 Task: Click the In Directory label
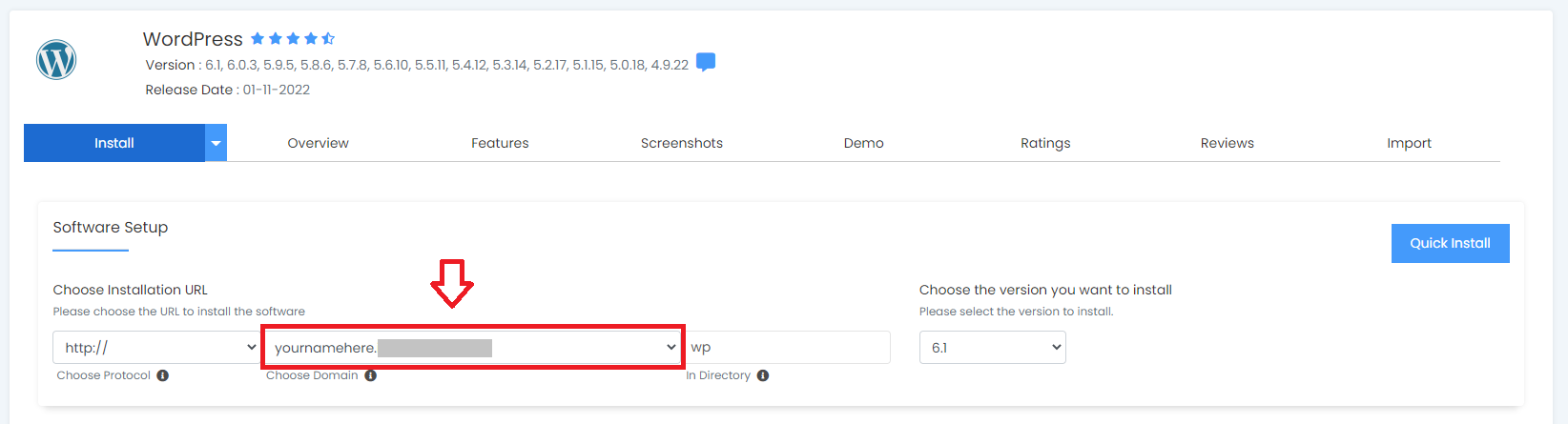click(x=718, y=375)
